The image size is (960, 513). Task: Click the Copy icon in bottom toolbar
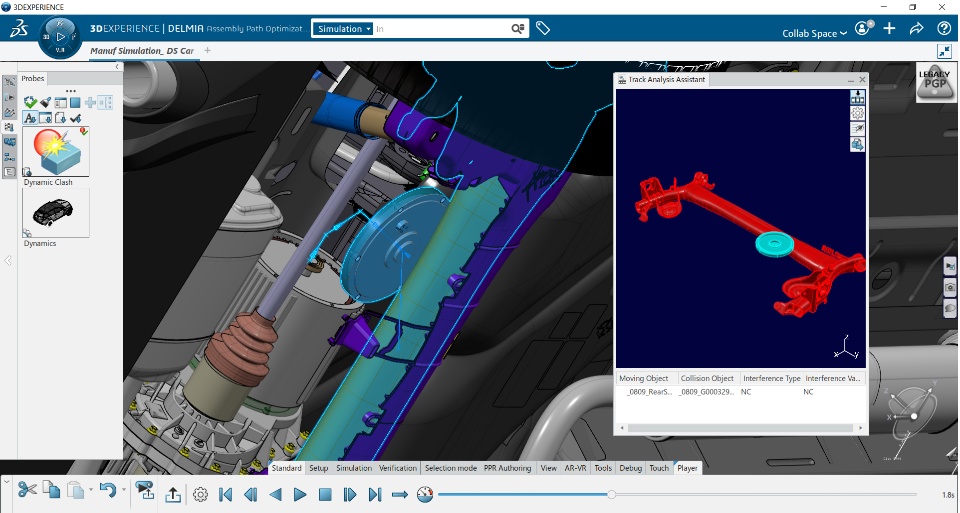51,490
